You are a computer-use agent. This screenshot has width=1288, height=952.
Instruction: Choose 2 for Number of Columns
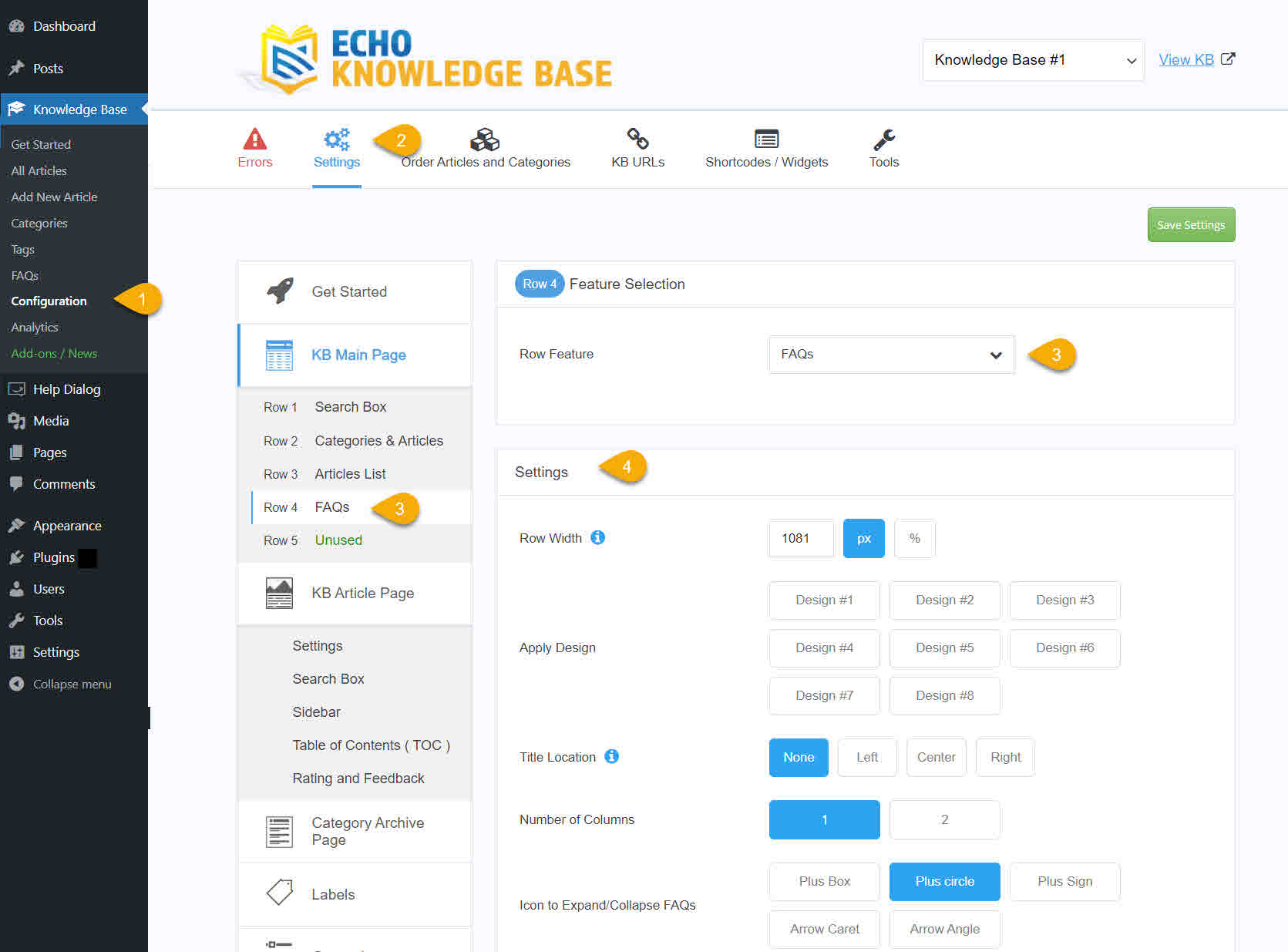coord(944,819)
